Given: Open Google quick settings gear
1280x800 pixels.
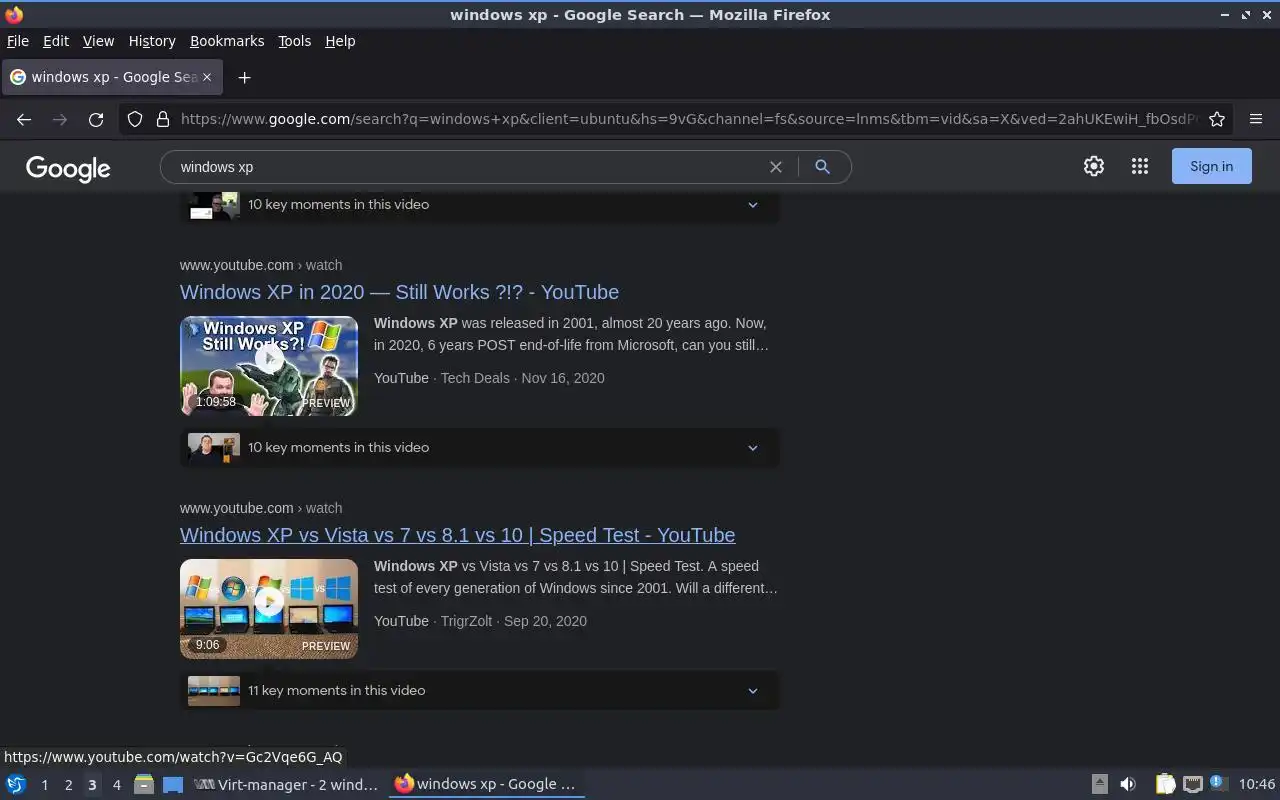Looking at the screenshot, I should [1094, 167].
